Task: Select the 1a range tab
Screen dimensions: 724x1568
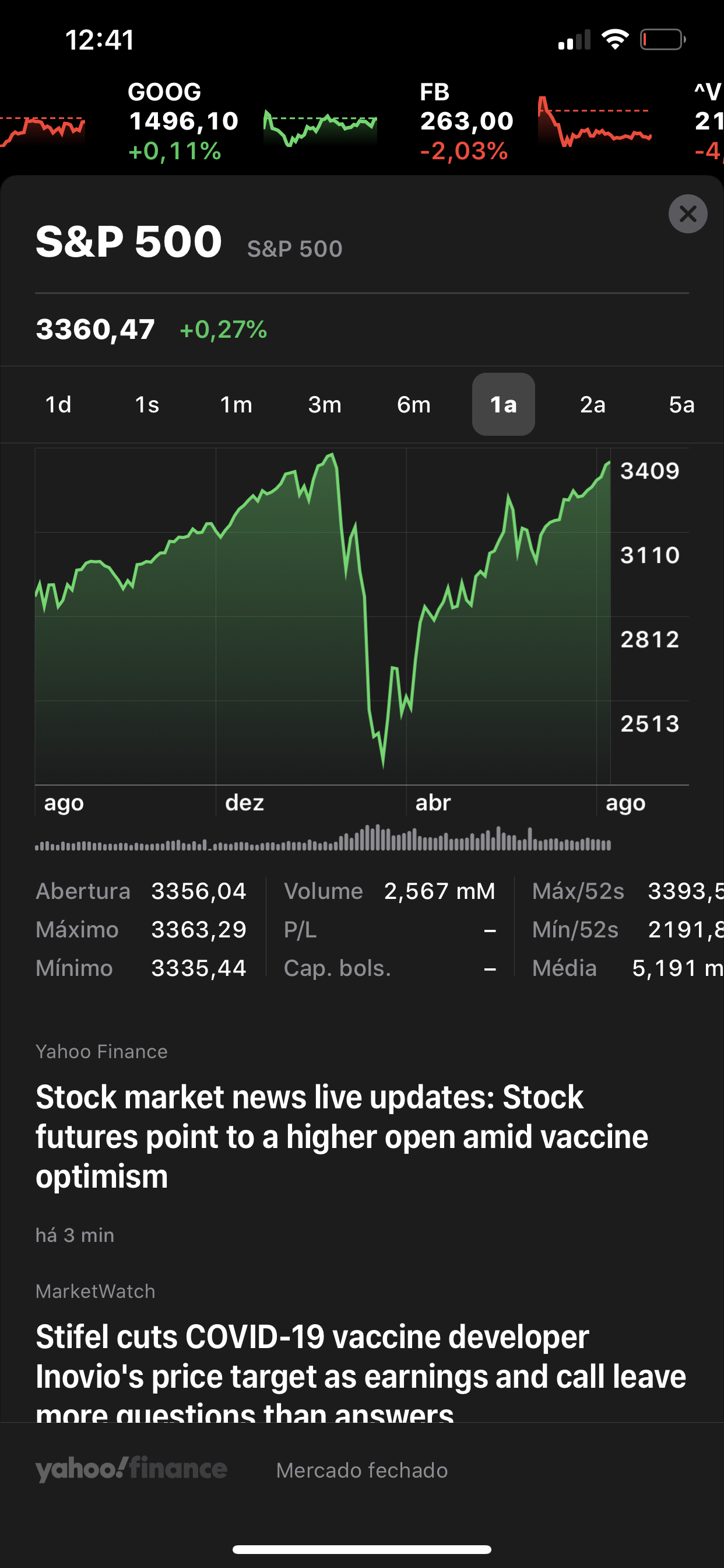Action: click(x=503, y=405)
